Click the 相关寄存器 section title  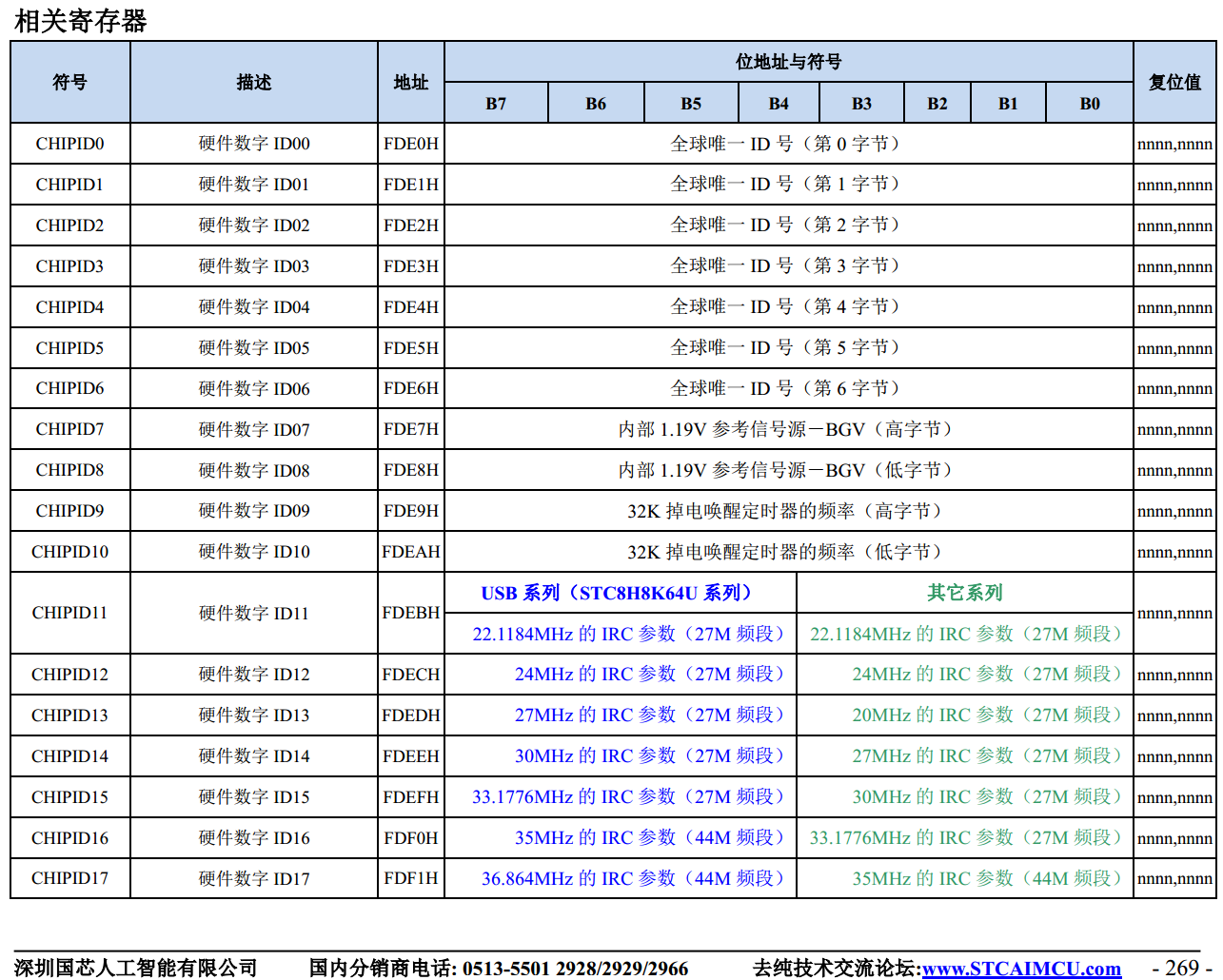(81, 21)
